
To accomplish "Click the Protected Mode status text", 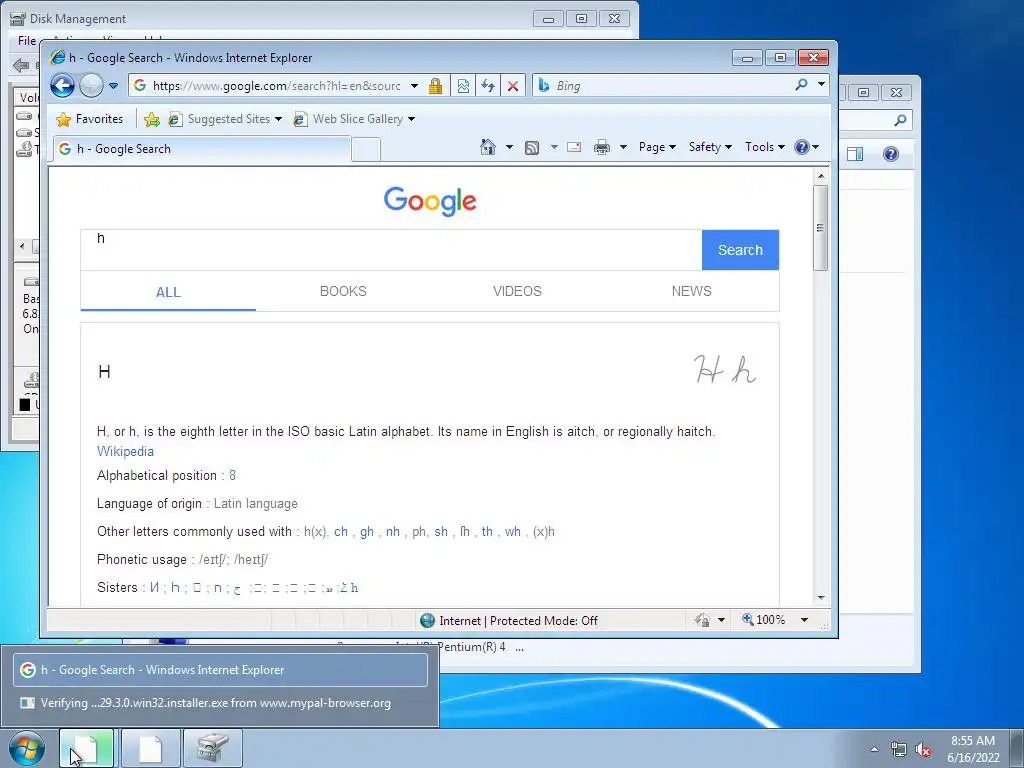I will [519, 620].
